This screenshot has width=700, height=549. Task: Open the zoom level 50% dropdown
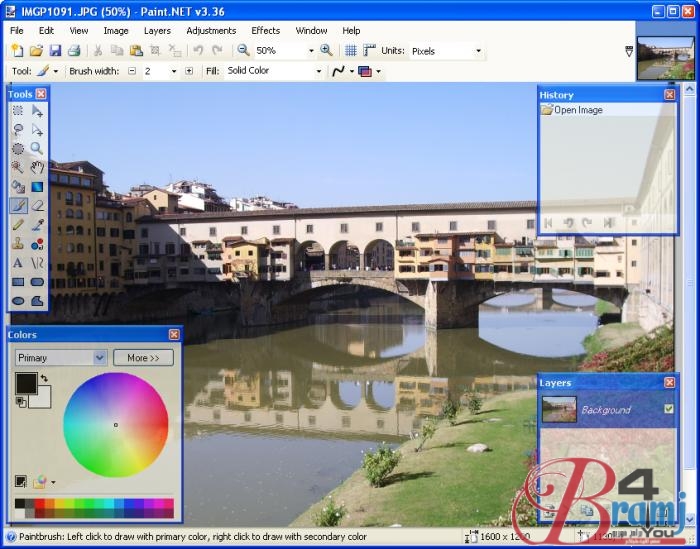(311, 51)
